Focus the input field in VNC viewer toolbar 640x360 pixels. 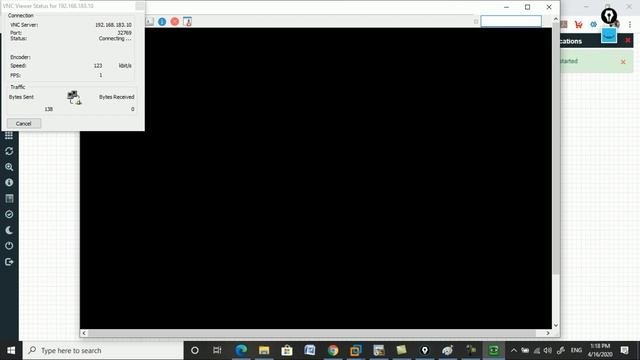(x=511, y=21)
